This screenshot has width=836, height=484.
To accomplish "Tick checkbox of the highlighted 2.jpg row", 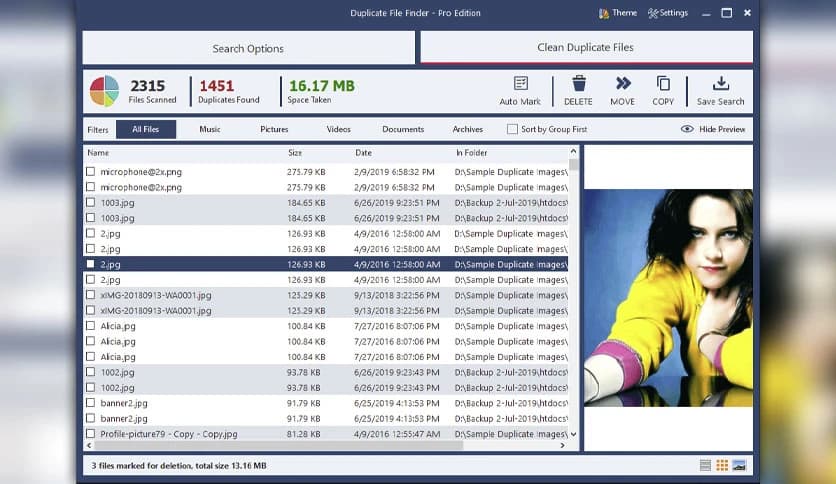I will 91,264.
